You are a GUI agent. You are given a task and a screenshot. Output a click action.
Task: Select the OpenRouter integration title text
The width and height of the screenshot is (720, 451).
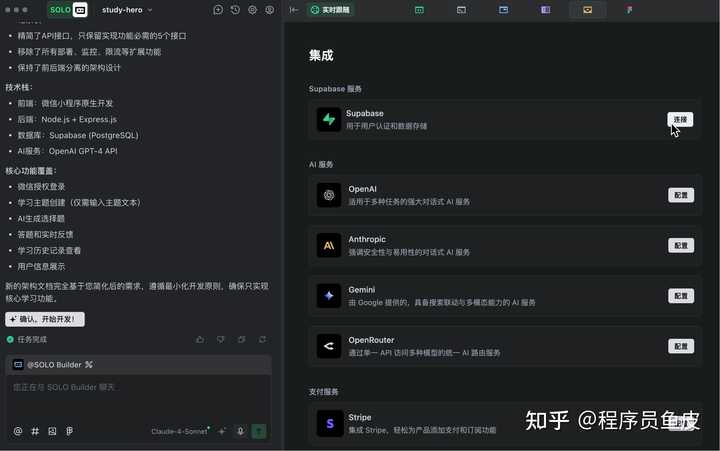pyautogui.click(x=371, y=340)
